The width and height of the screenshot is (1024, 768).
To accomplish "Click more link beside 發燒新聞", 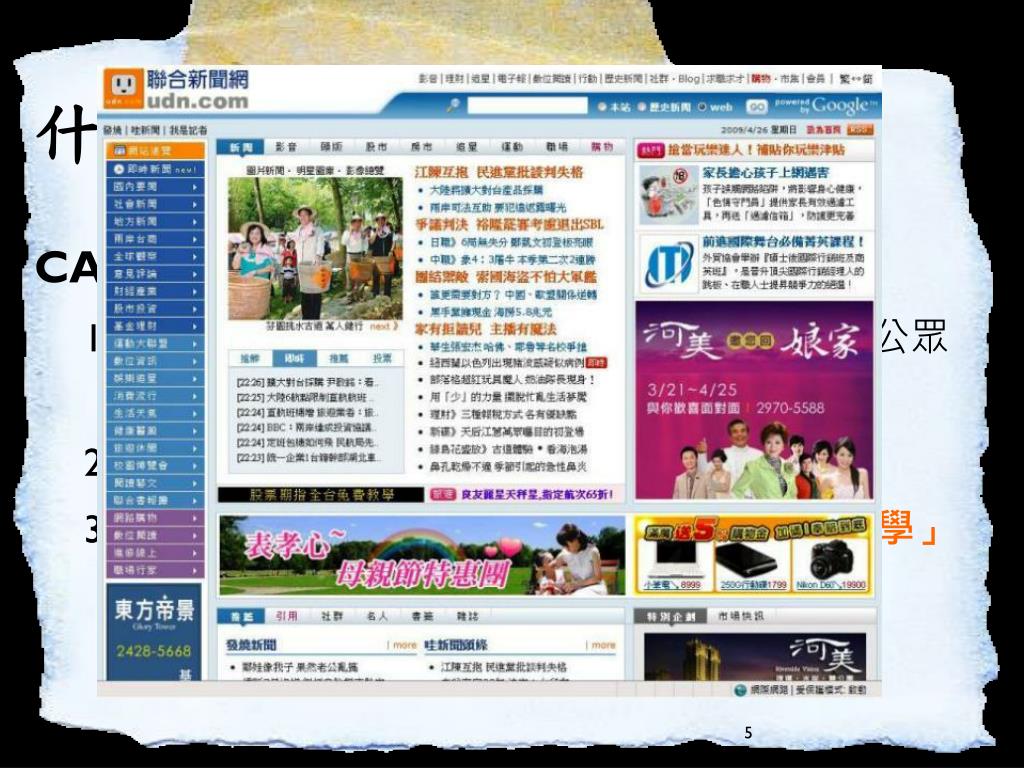I will [x=404, y=645].
